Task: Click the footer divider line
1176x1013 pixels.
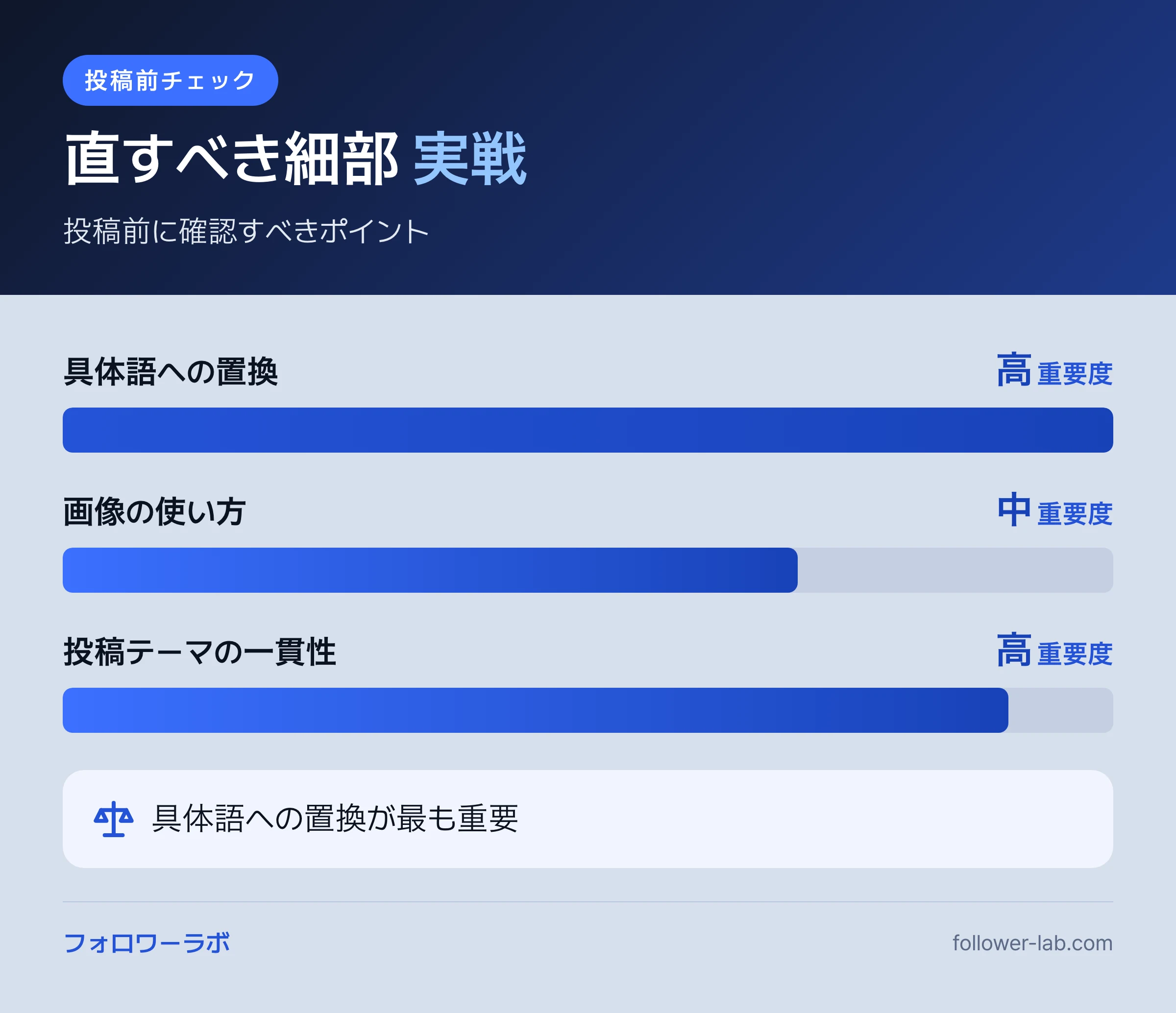Action: (x=588, y=902)
